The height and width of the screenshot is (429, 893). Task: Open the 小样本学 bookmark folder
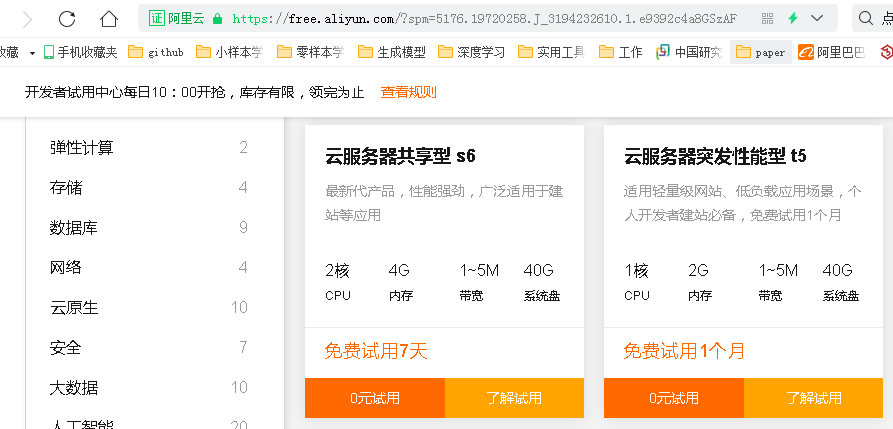(x=230, y=52)
